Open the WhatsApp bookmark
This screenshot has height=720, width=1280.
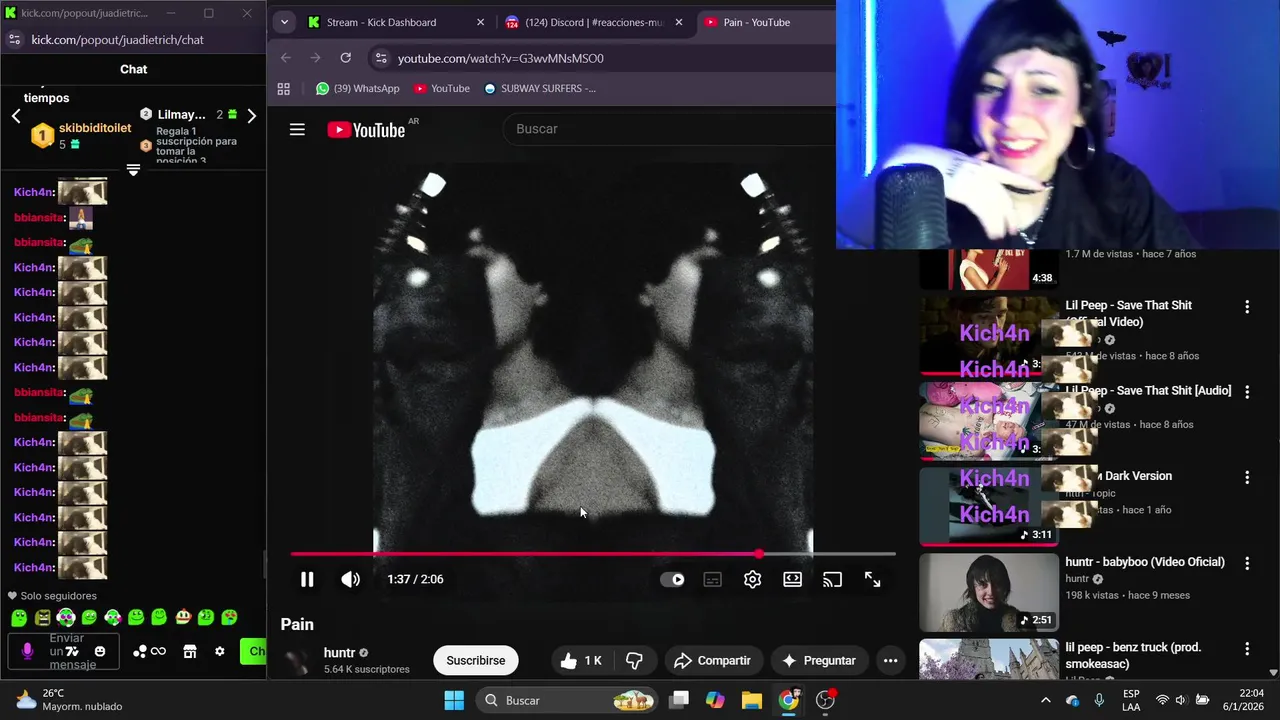tap(357, 88)
